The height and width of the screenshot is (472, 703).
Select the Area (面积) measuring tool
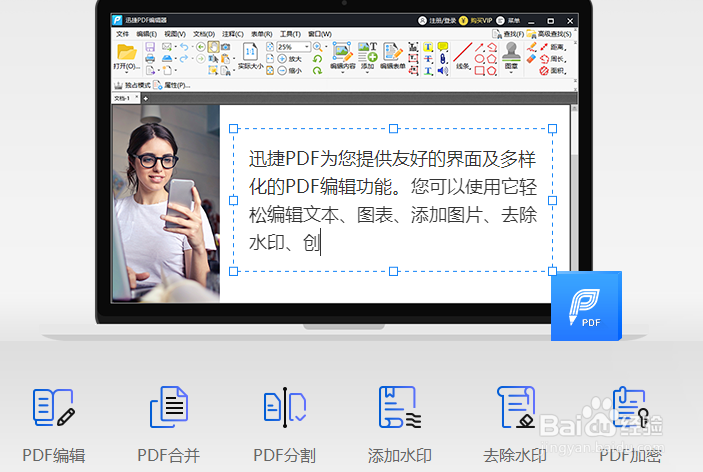coord(552,70)
